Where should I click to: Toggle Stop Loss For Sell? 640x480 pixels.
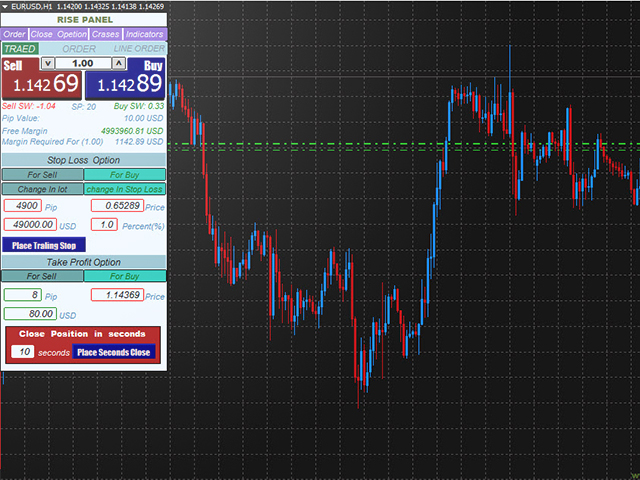coord(41,174)
